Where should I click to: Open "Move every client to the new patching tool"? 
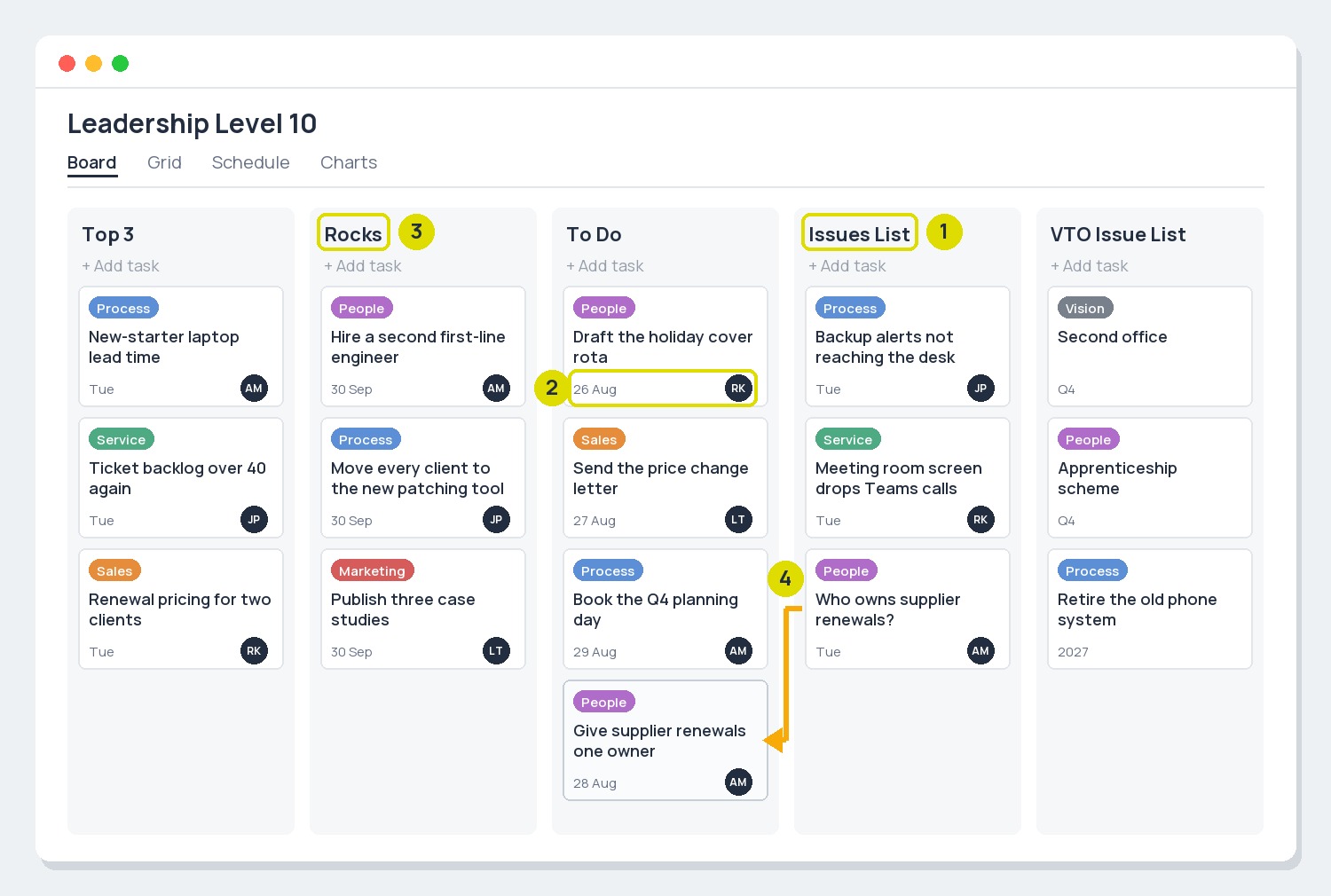point(418,478)
